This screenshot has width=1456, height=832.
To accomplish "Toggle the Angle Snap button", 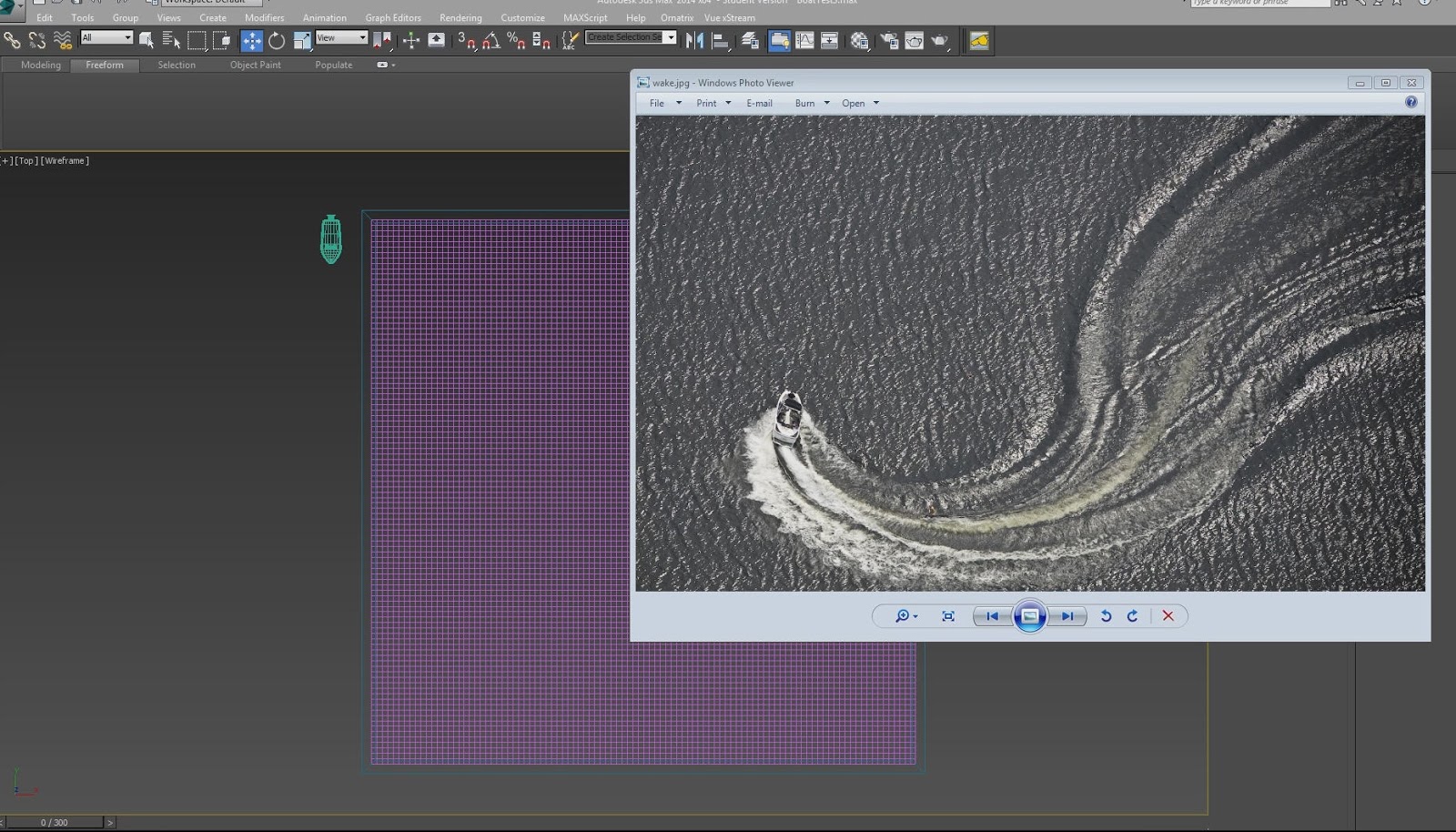I will (491, 40).
